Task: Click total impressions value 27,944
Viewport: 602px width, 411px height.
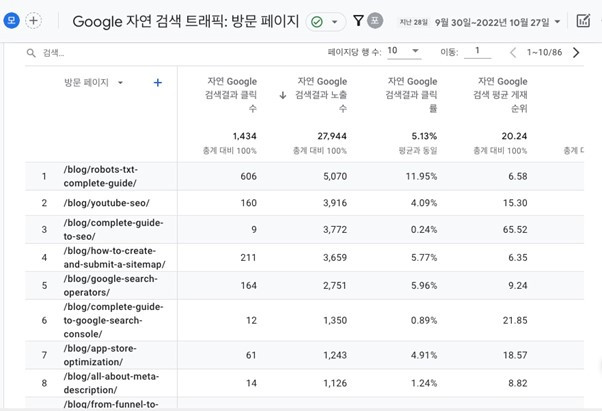Action: (x=332, y=136)
